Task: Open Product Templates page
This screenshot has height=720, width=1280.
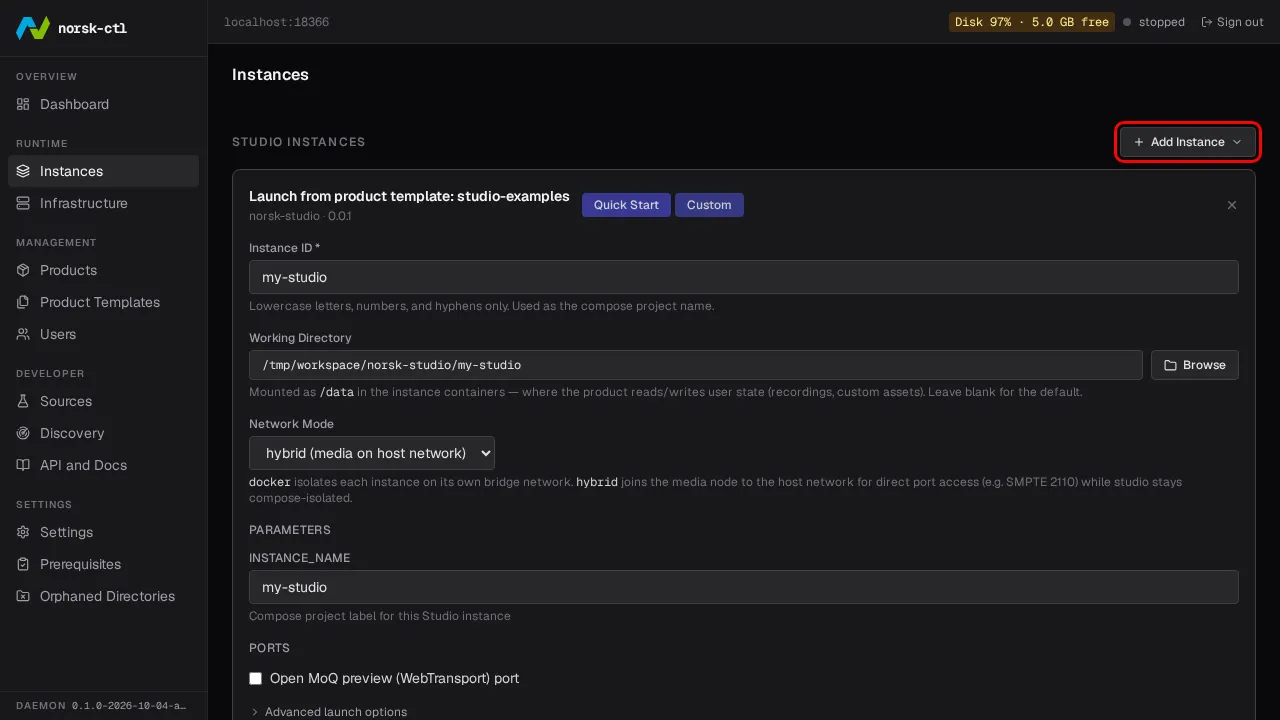Action: (104, 302)
